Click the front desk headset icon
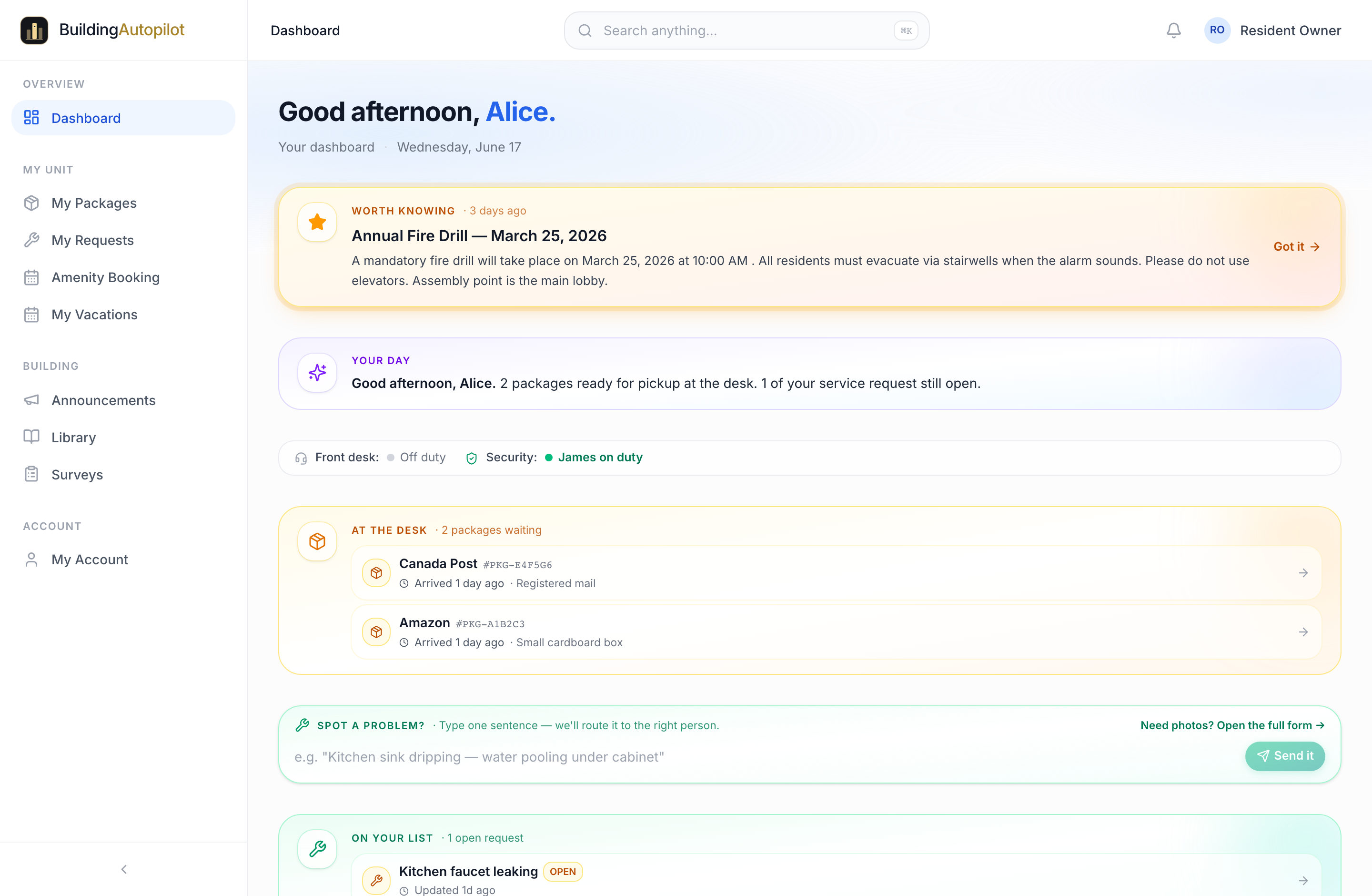This screenshot has height=896, width=1372. pyautogui.click(x=301, y=458)
